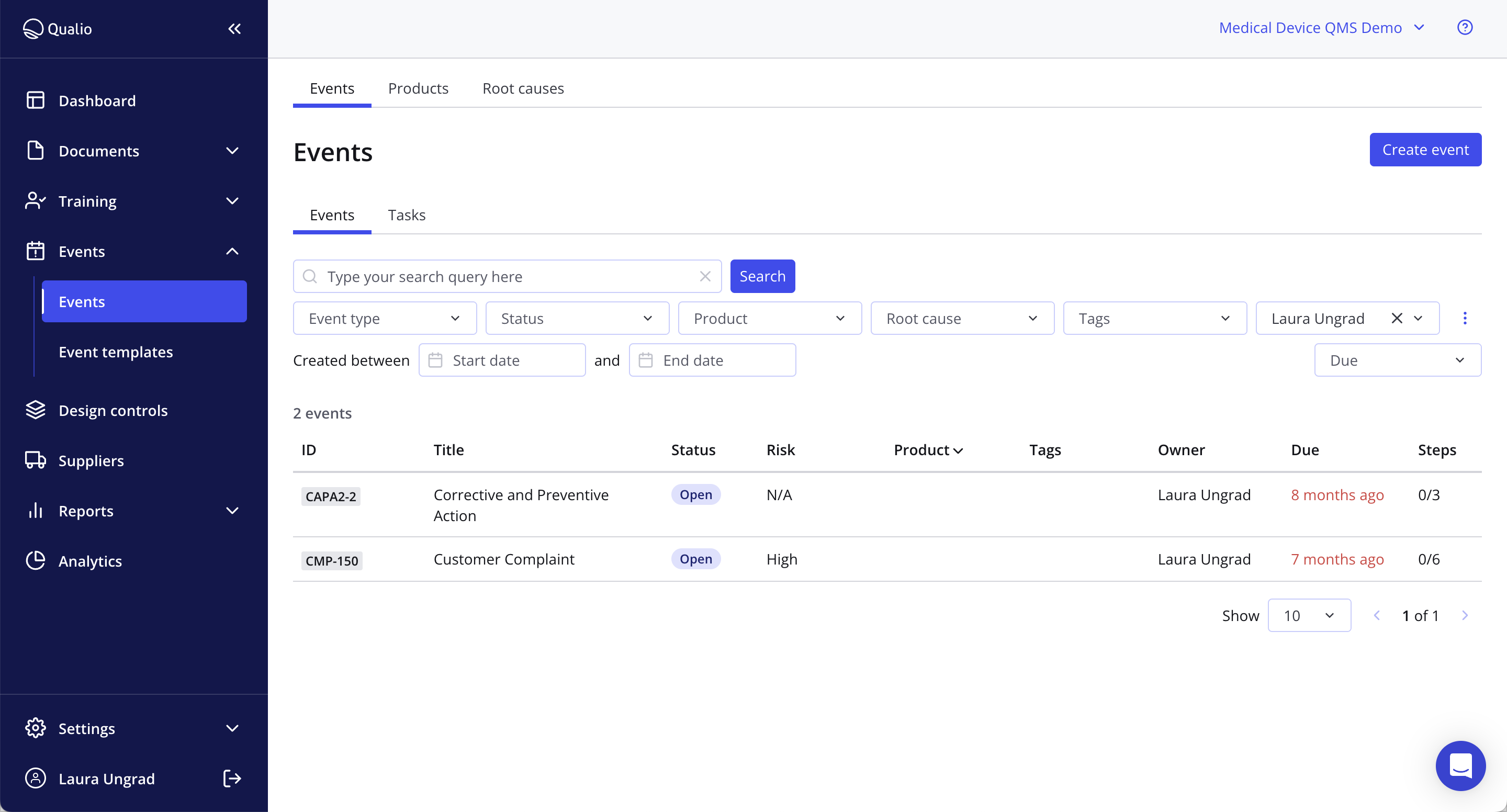Click the Create event button
Image resolution: width=1507 pixels, height=812 pixels.
tap(1425, 149)
